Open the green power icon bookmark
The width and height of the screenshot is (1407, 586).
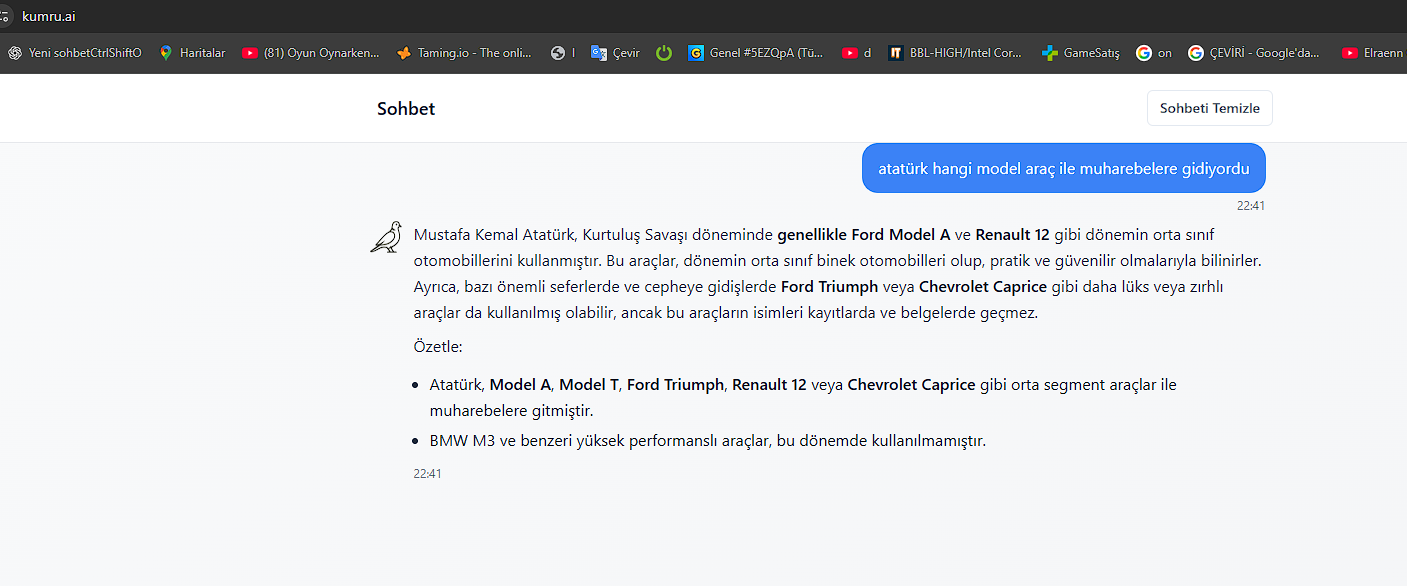click(x=664, y=53)
